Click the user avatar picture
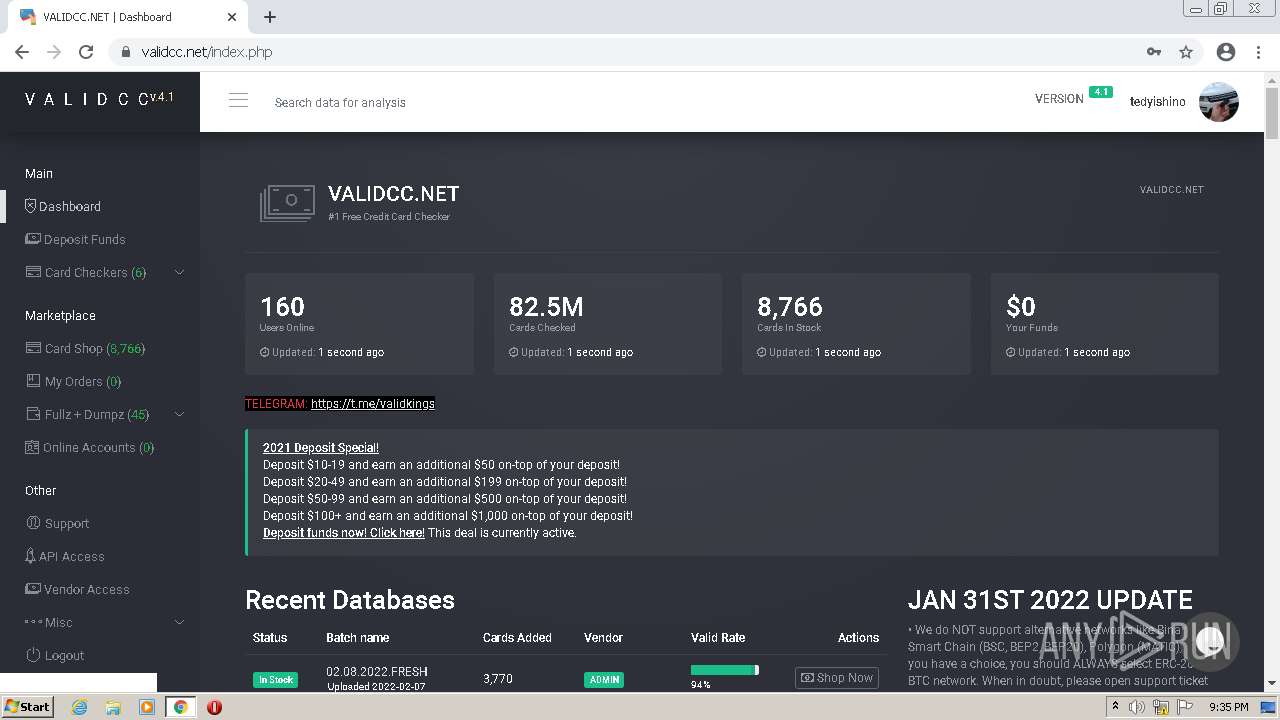 (1219, 101)
